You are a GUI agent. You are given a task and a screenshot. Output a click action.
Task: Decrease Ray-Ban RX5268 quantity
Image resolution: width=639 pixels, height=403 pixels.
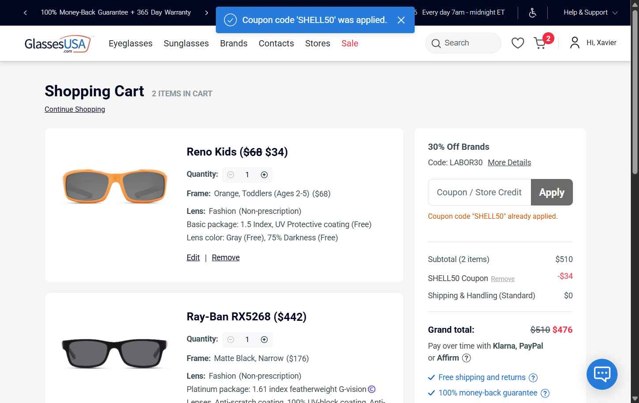230,339
